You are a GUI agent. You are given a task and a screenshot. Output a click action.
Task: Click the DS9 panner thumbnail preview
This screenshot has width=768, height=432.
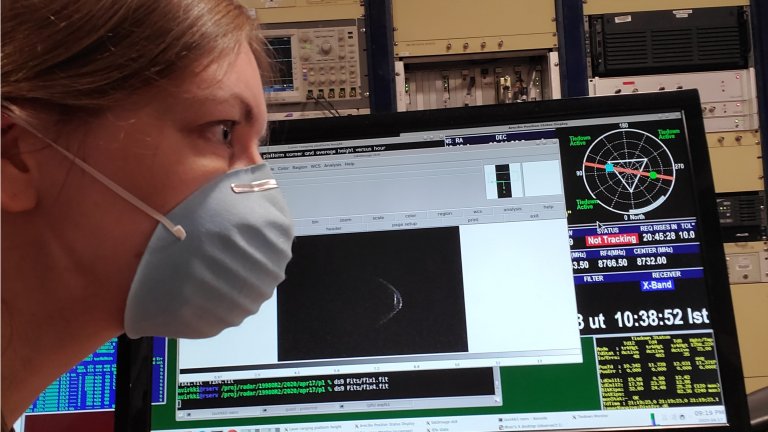503,180
